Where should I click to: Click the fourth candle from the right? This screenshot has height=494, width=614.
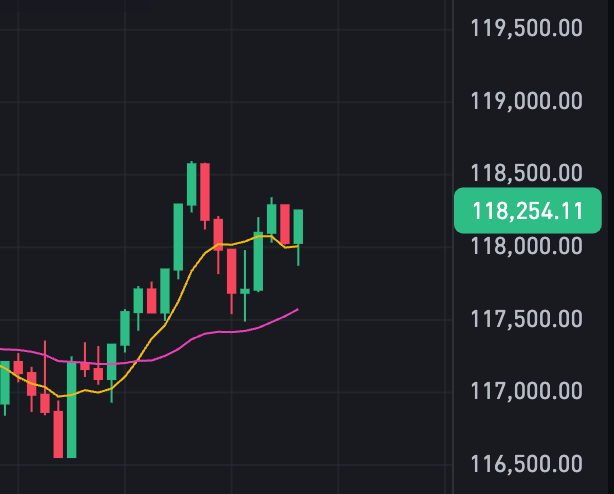(258, 262)
